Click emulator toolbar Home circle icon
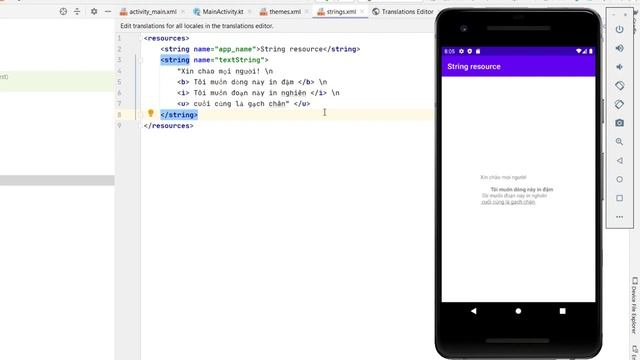Viewport: 640px width, 360px height. pyautogui.click(x=619, y=179)
